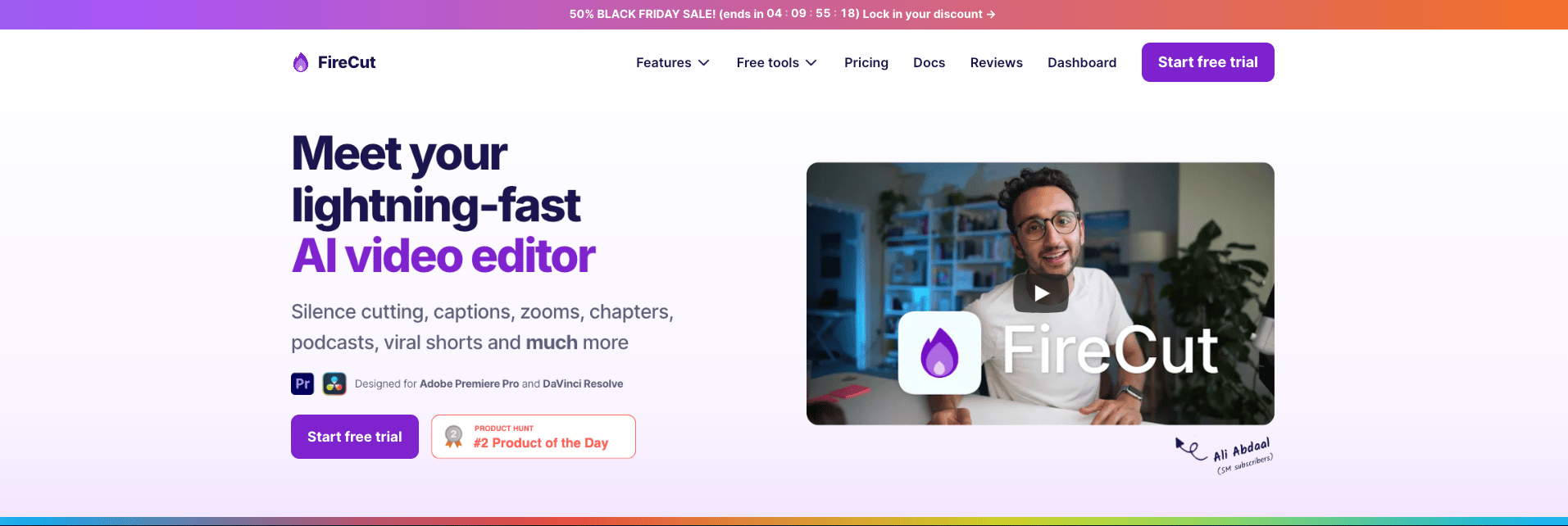Open the Pricing page

click(866, 62)
